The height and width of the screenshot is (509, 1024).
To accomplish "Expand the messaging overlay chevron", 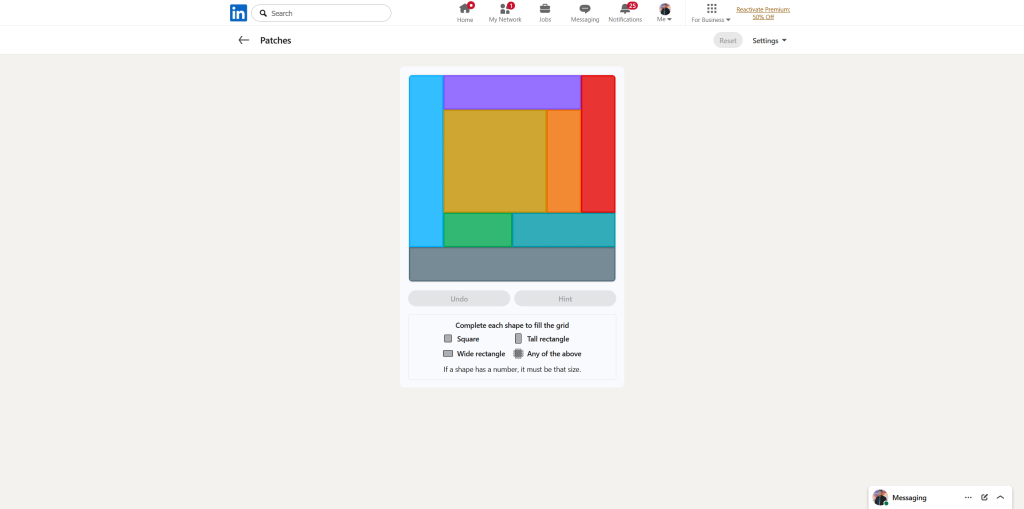I will tap(1000, 497).
